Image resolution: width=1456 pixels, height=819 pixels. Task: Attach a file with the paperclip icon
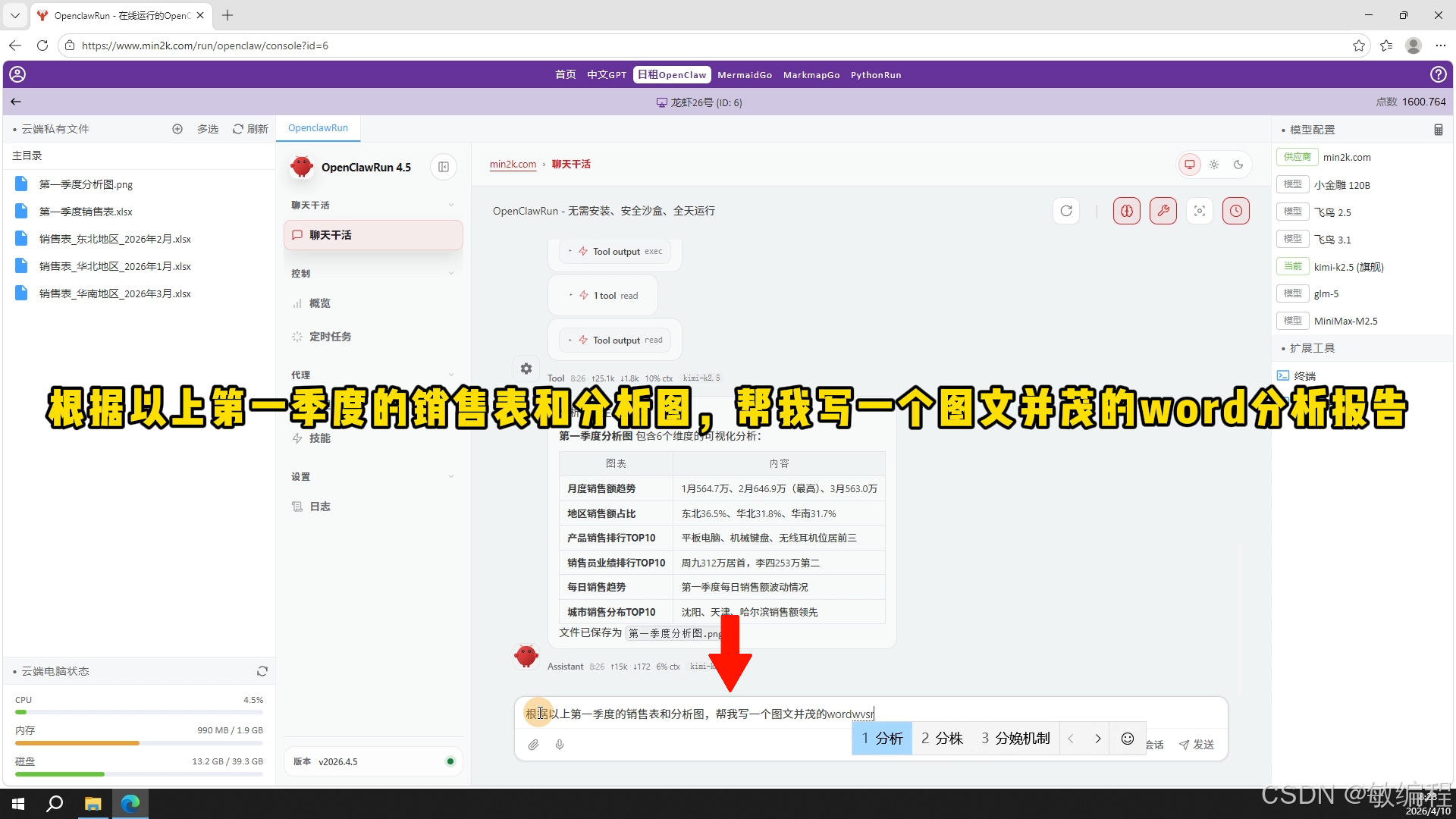click(533, 745)
